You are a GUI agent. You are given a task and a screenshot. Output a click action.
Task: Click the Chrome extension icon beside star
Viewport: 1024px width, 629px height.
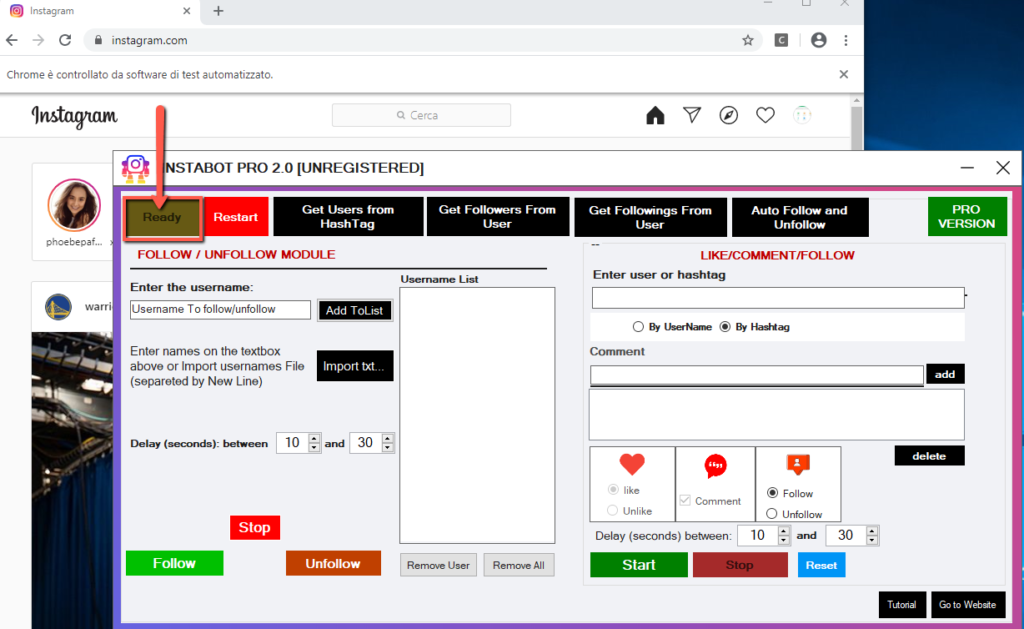(781, 40)
